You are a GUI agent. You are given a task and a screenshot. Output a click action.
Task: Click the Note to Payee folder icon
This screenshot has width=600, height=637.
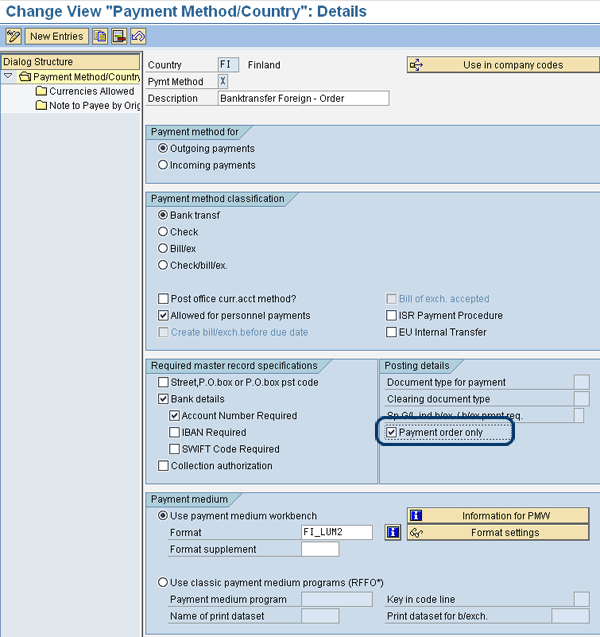(x=41, y=106)
